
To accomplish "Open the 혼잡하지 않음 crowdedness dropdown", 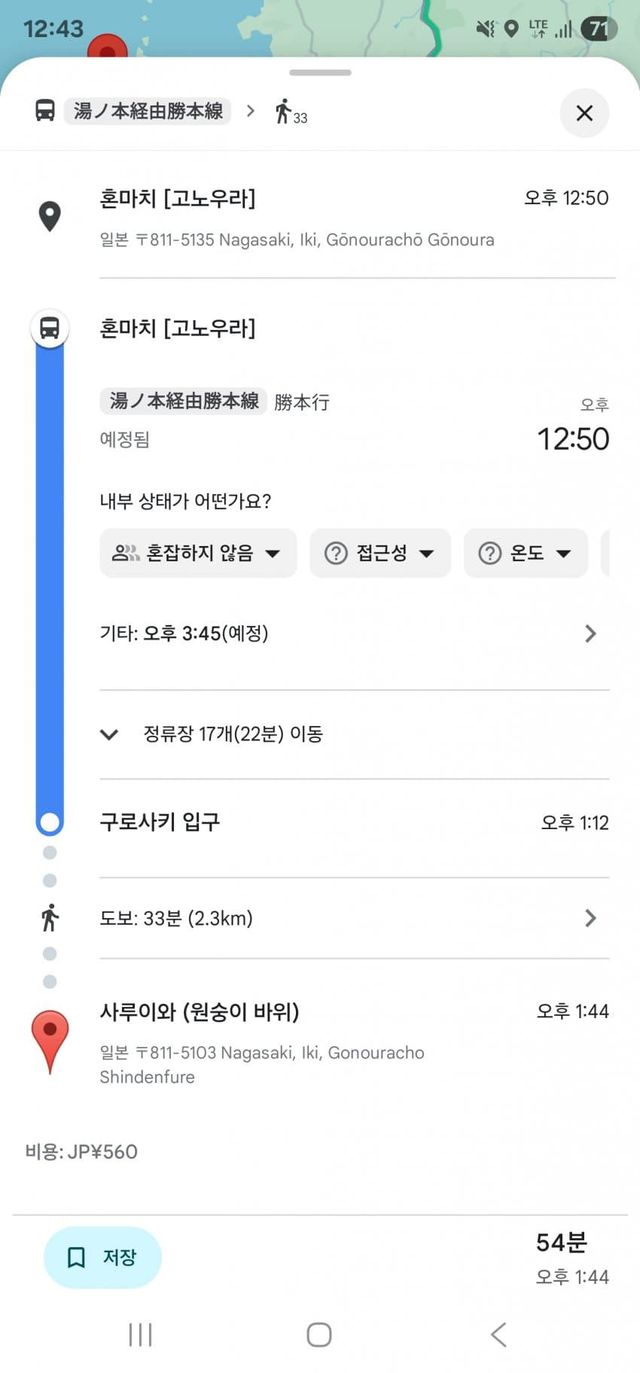I will [x=198, y=553].
